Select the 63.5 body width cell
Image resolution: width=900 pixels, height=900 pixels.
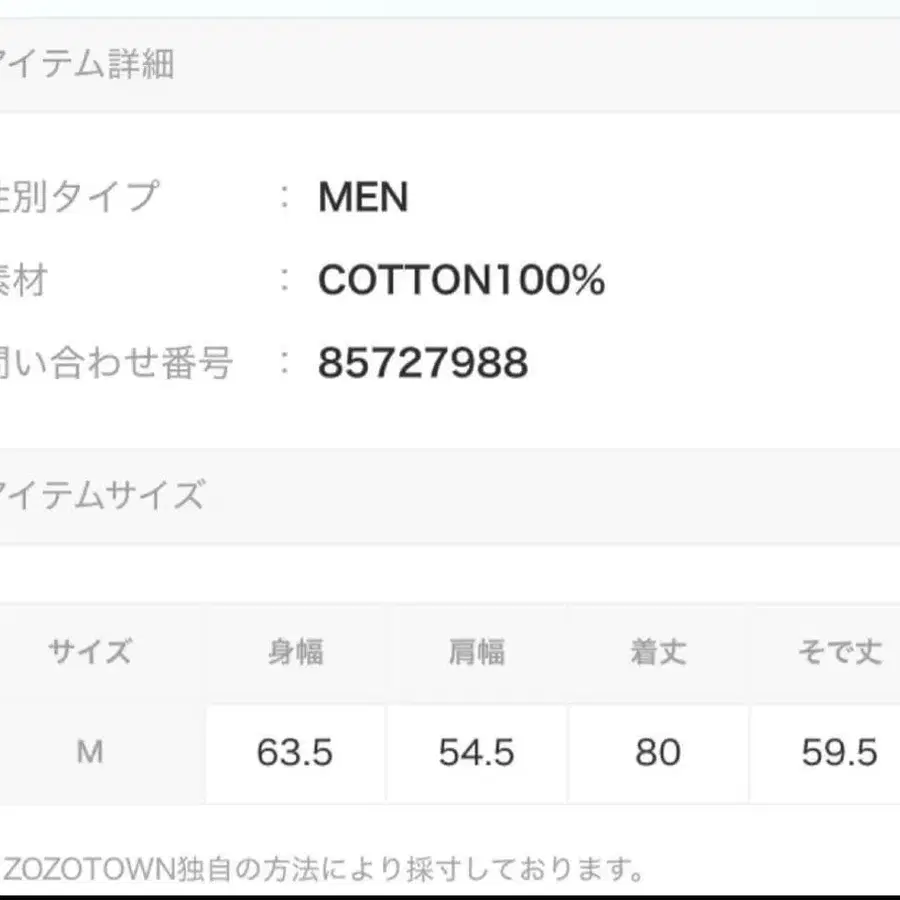295,753
